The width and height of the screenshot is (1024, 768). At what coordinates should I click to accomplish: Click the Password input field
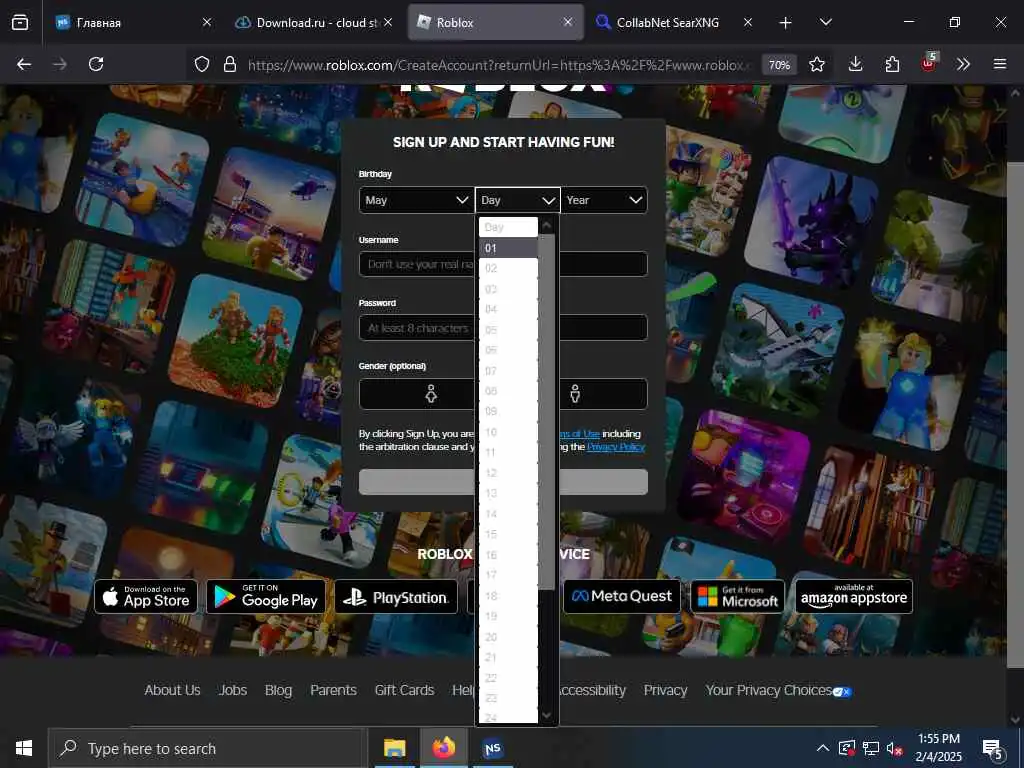click(503, 327)
